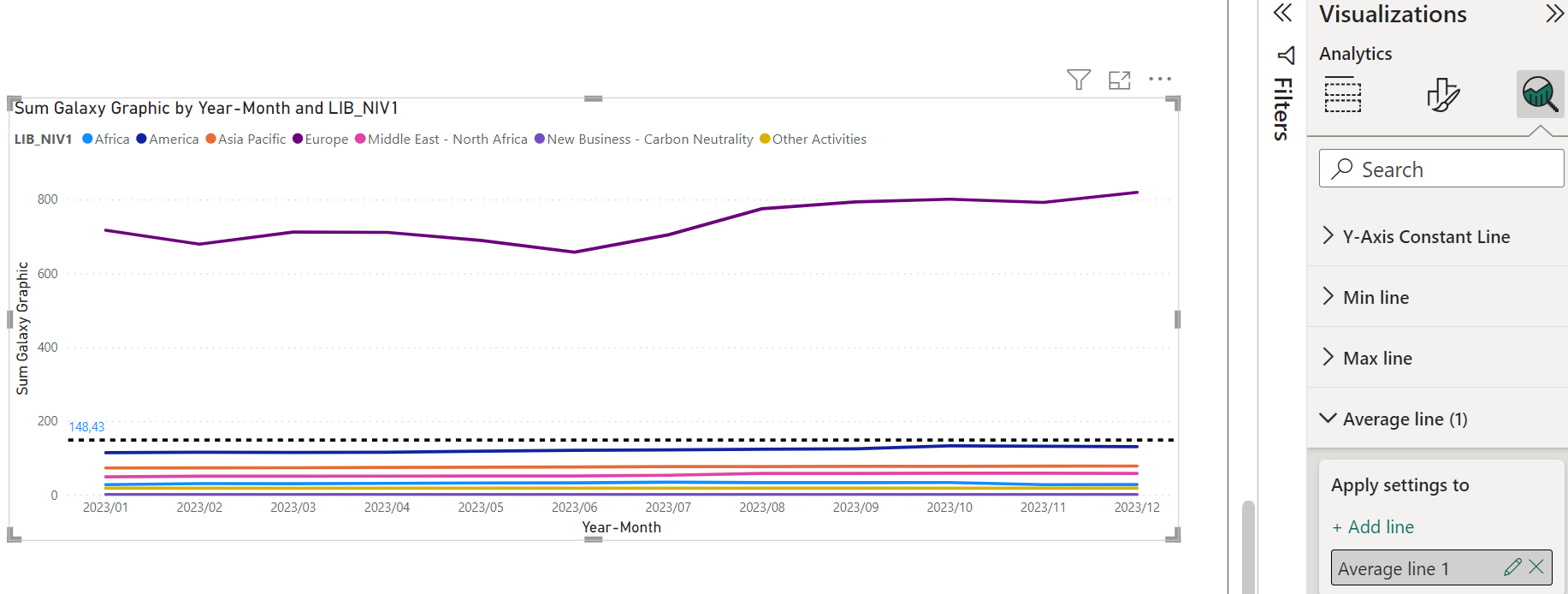Click the canvas vertical scrollbar thumb
This screenshot has width=1568, height=594.
(x=1248, y=548)
